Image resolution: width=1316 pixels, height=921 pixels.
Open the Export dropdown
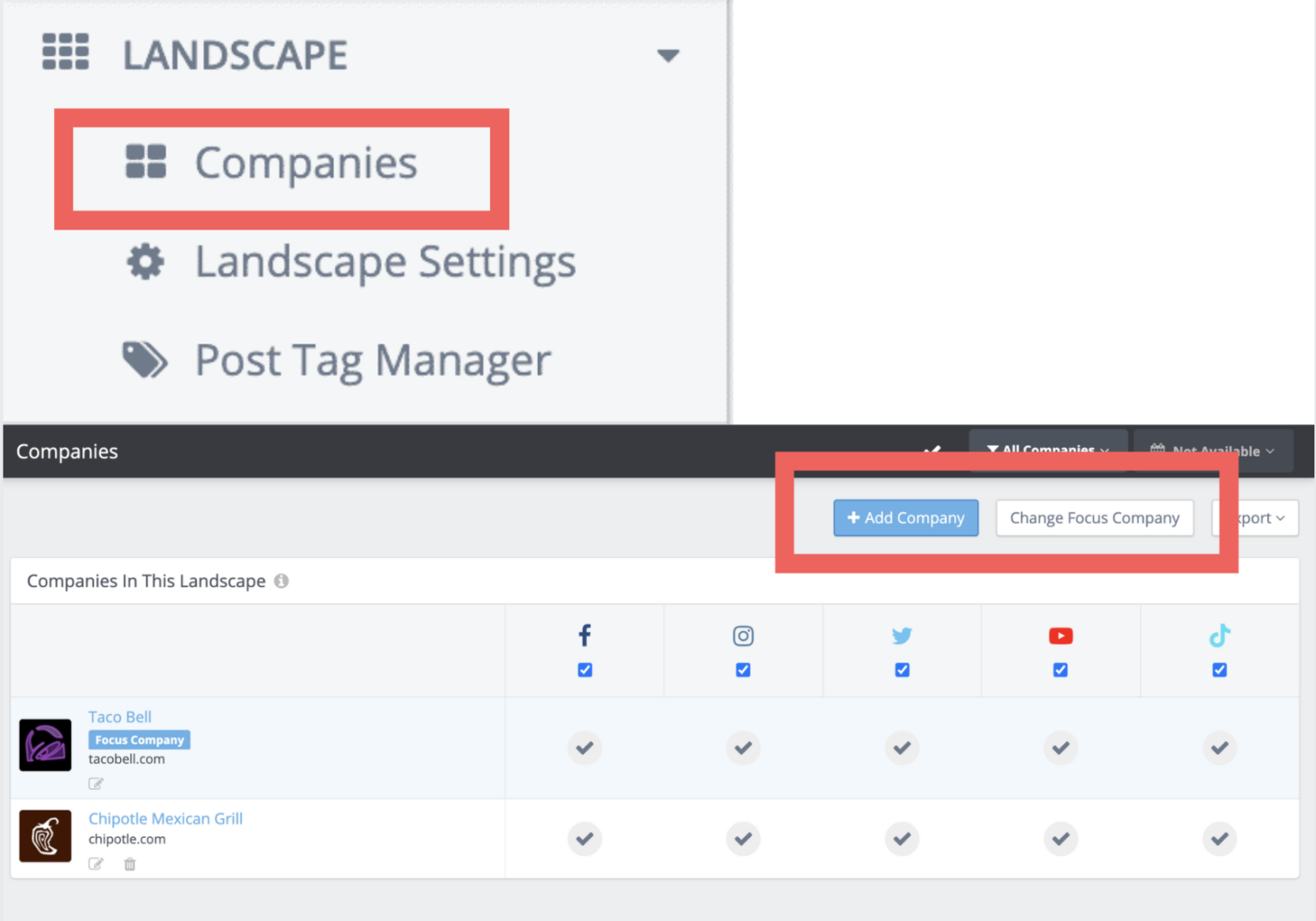(1255, 517)
